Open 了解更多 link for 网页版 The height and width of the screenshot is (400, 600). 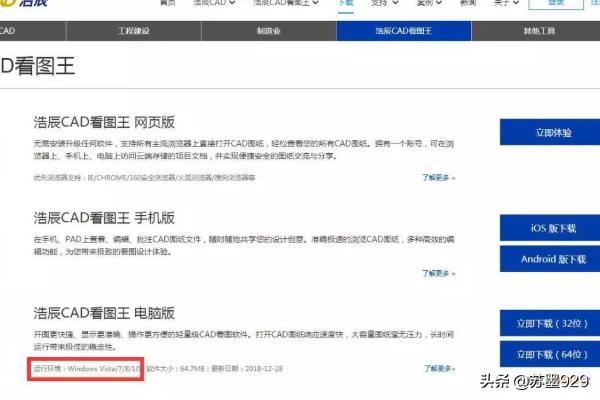439,178
